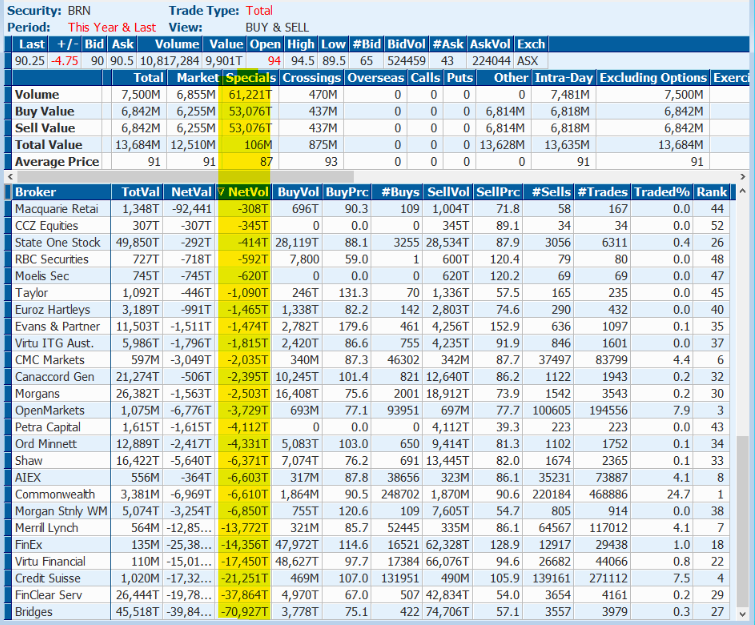Sort by the Traded% column header
755x625 pixels.
[x=662, y=192]
